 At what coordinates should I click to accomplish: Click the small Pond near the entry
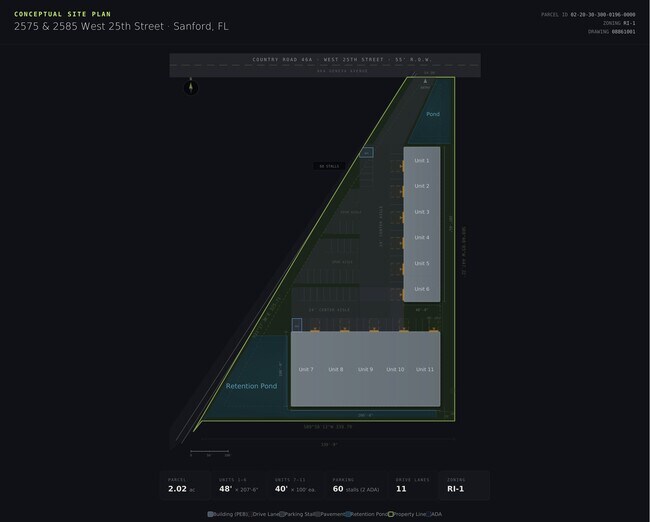[x=432, y=115]
